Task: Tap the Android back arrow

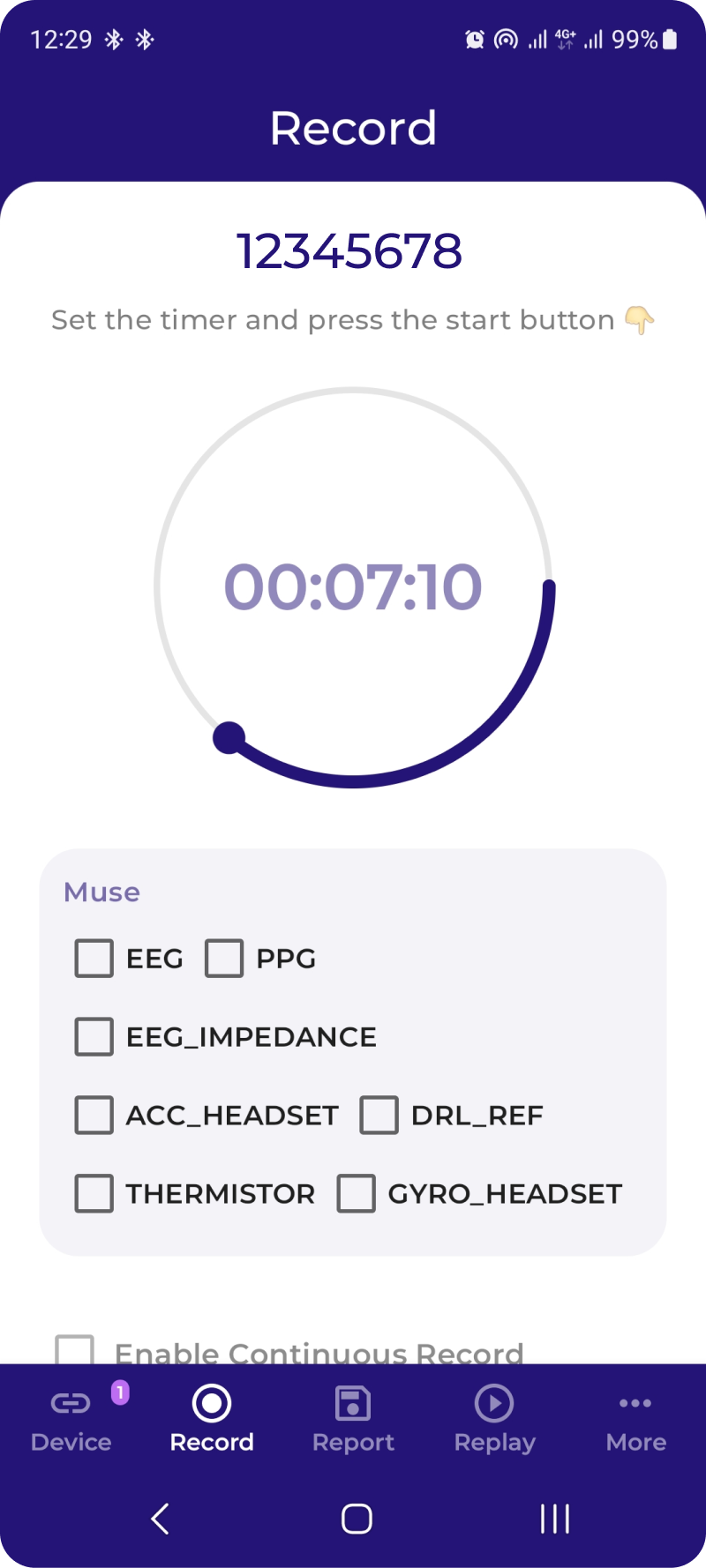Action: click(160, 1519)
